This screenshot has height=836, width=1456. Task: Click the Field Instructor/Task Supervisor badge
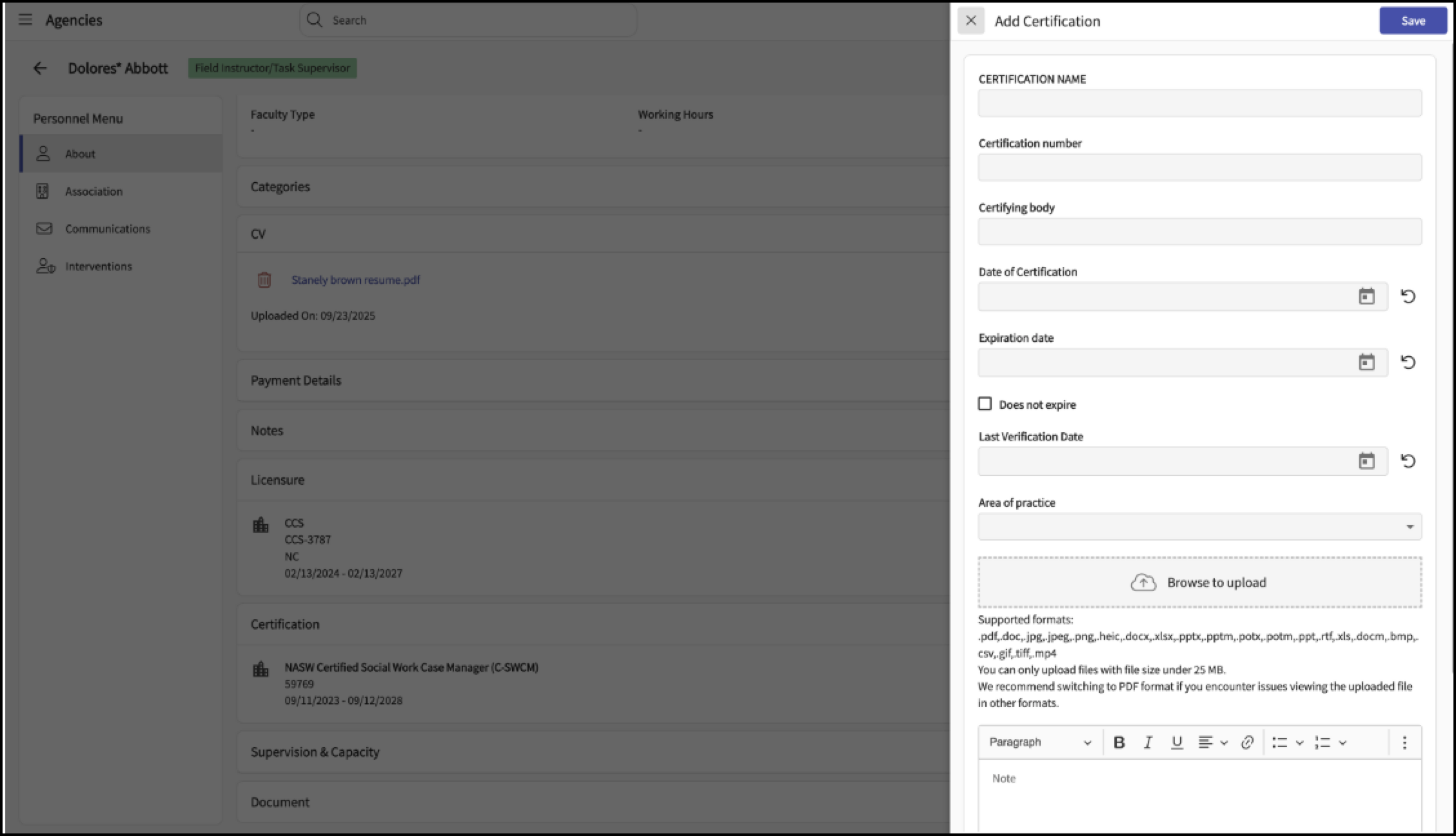pos(272,68)
